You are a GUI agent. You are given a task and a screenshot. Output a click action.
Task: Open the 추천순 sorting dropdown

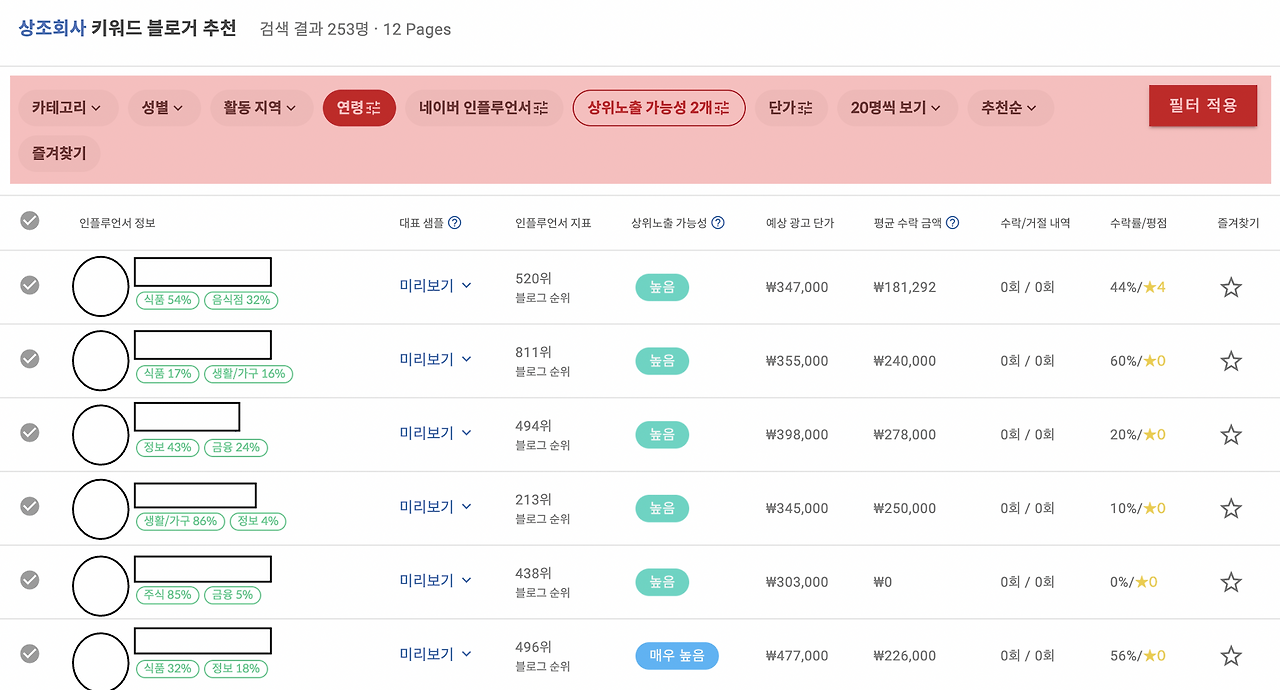1010,108
